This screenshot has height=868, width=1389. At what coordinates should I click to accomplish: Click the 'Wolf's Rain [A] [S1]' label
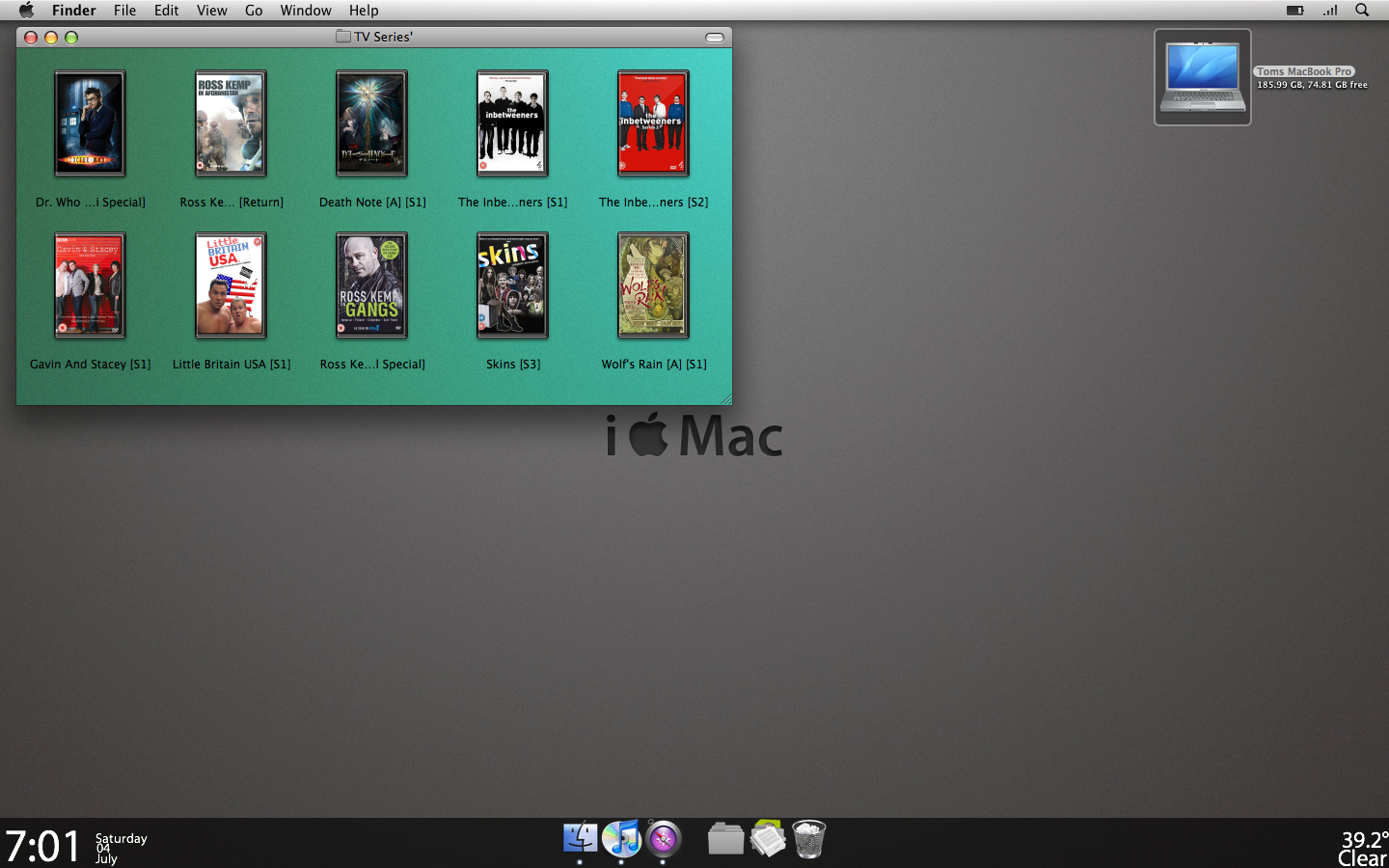click(x=654, y=365)
